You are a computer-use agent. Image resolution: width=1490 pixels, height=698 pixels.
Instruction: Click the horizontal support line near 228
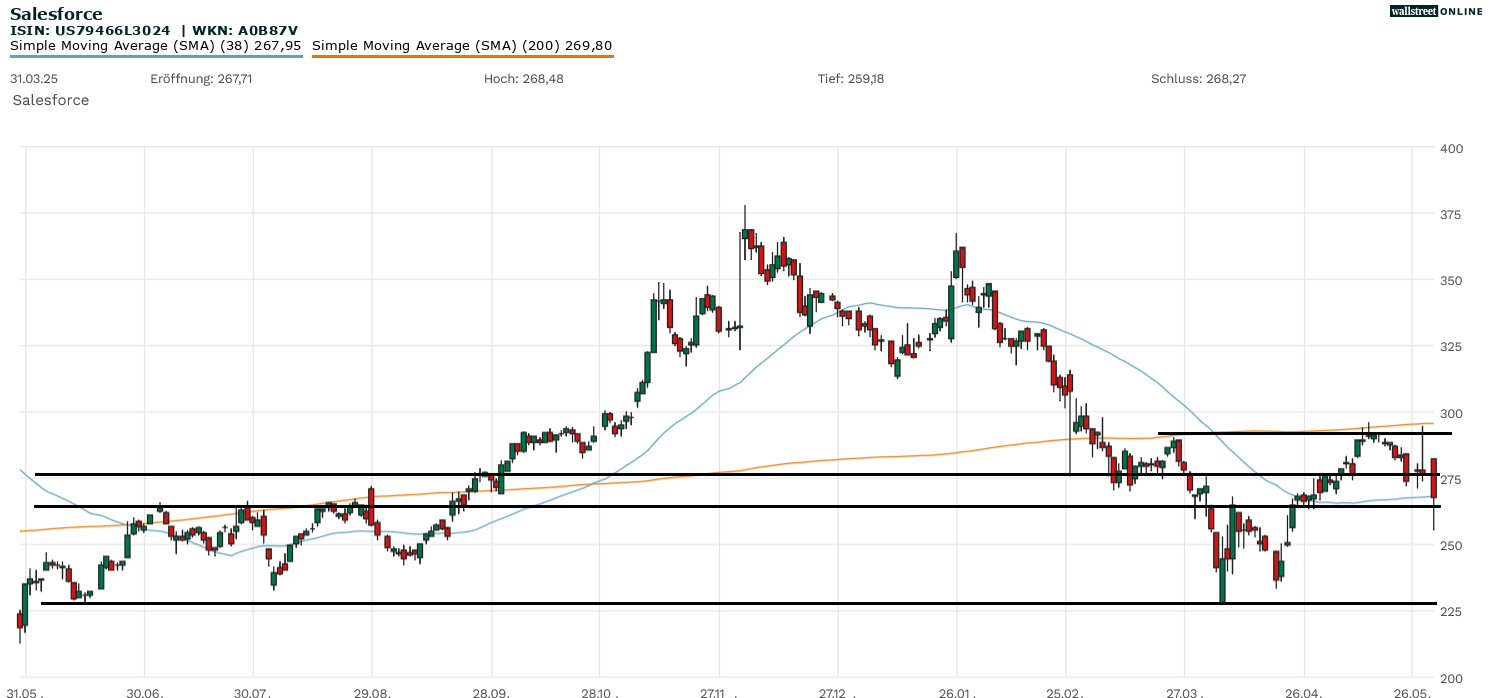point(739,603)
